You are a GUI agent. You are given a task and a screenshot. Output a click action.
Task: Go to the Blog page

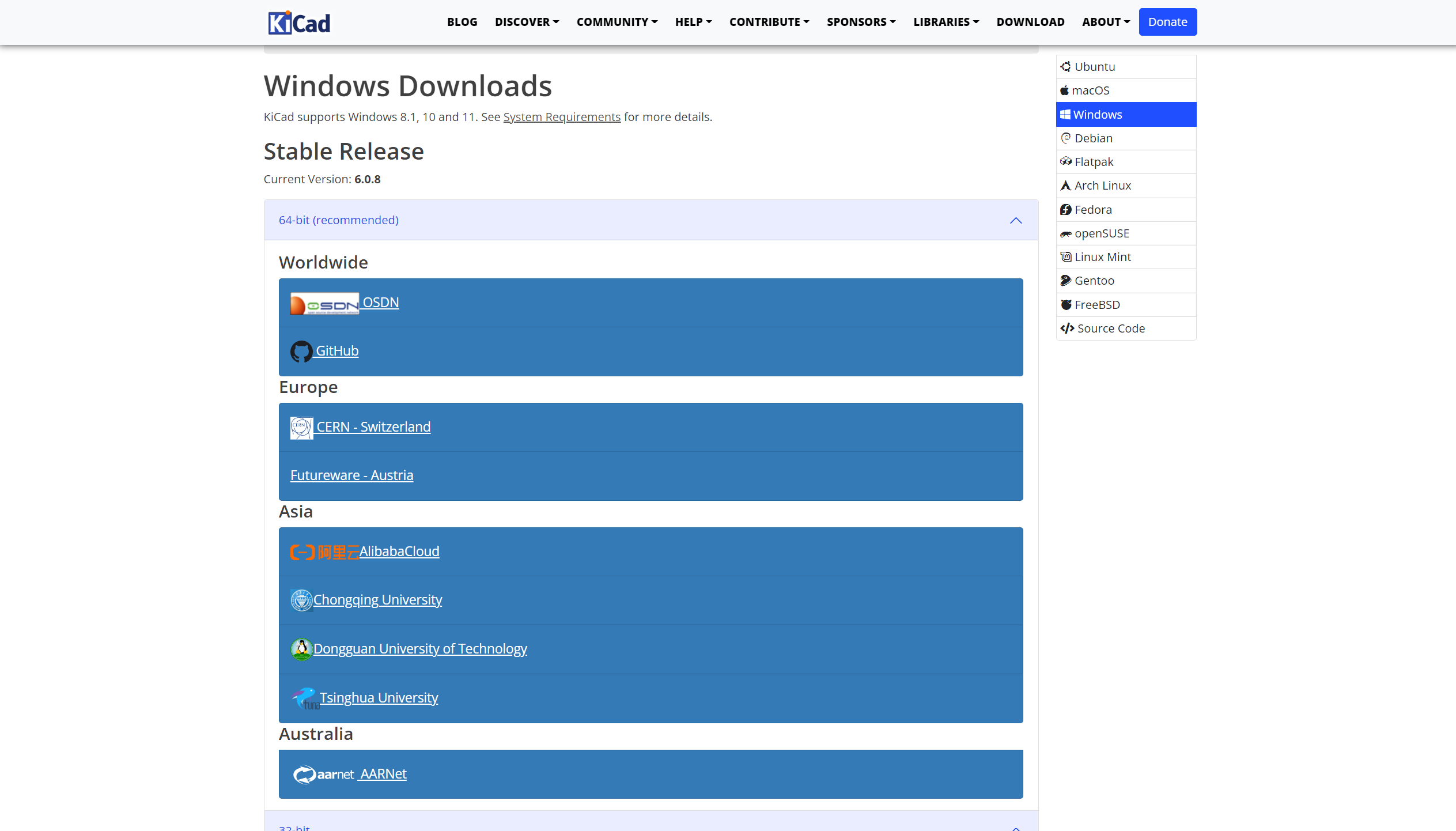tap(462, 22)
